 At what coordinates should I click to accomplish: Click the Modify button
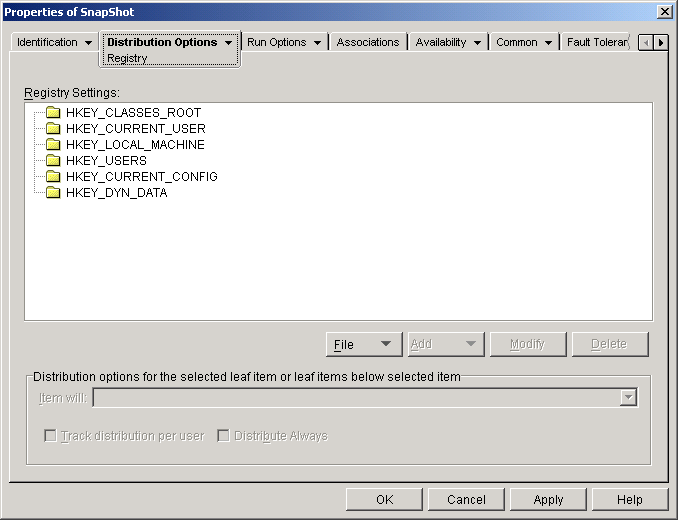528,344
